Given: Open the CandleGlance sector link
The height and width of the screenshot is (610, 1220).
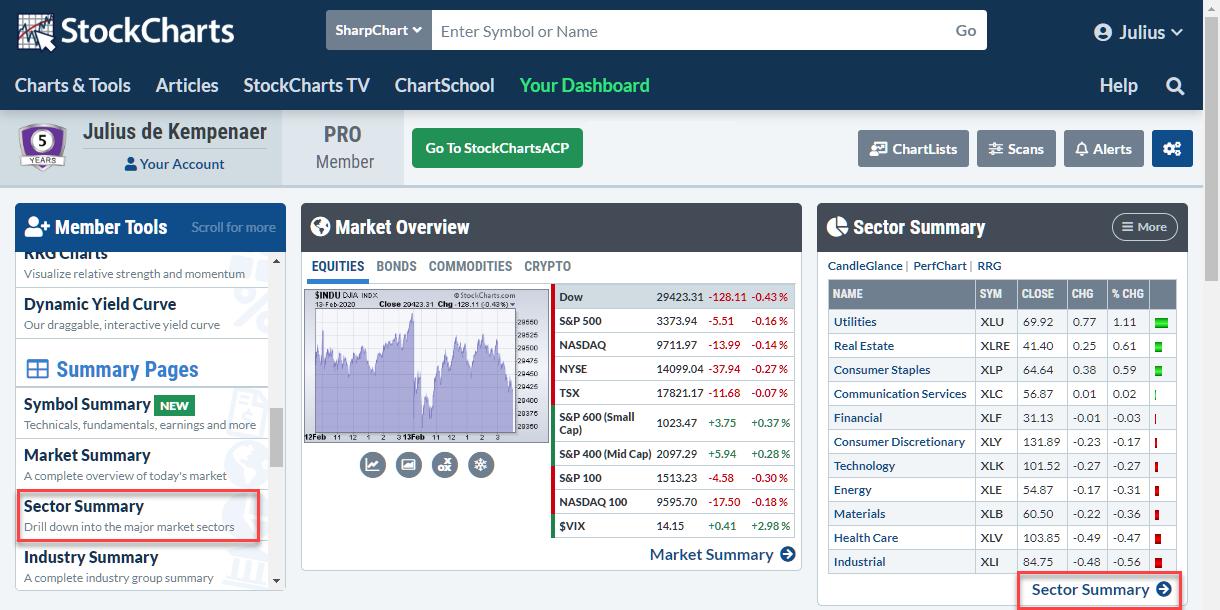Looking at the screenshot, I should pos(864,266).
